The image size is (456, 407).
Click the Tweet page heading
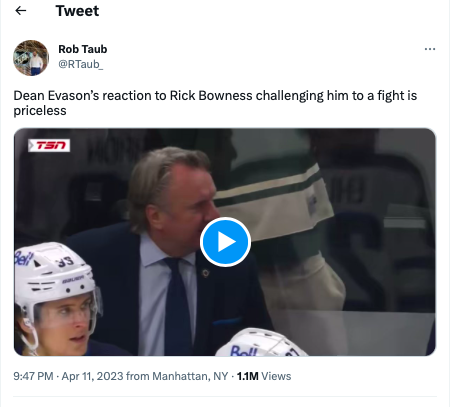tap(77, 11)
